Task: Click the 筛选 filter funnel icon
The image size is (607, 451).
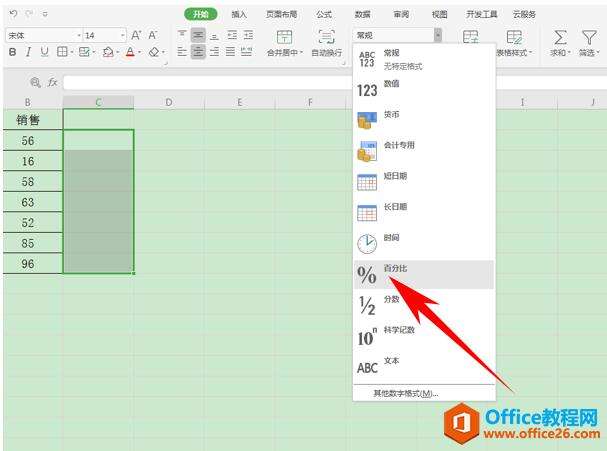Action: pyautogui.click(x=589, y=38)
